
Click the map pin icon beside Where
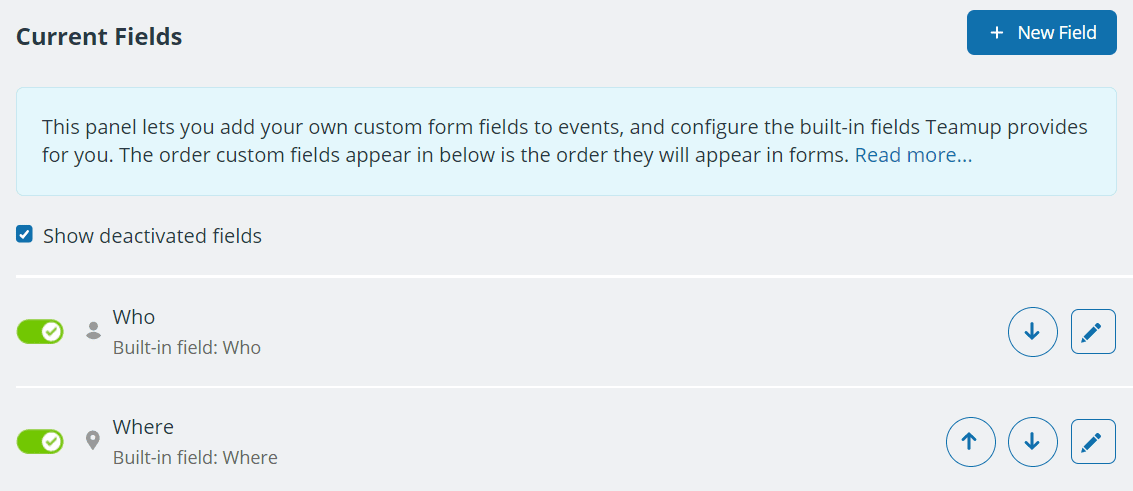93,440
